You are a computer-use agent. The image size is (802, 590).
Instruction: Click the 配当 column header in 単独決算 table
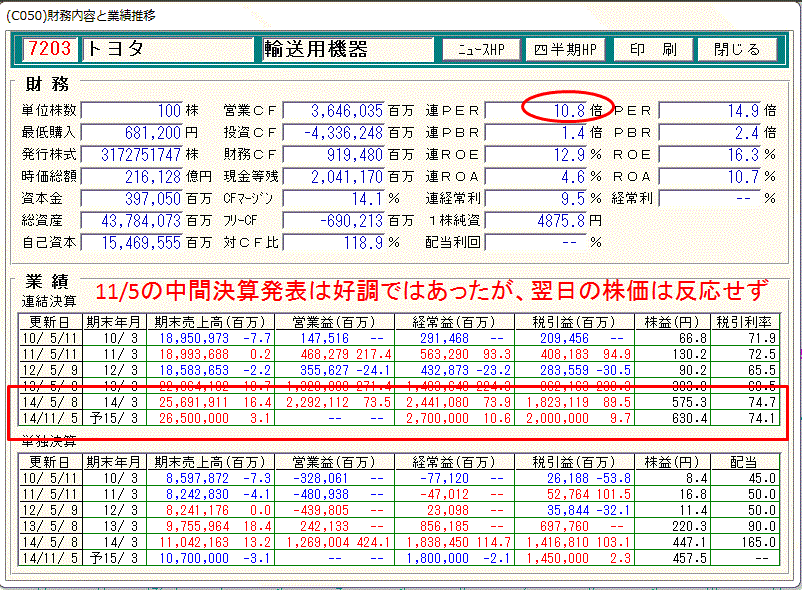click(745, 462)
